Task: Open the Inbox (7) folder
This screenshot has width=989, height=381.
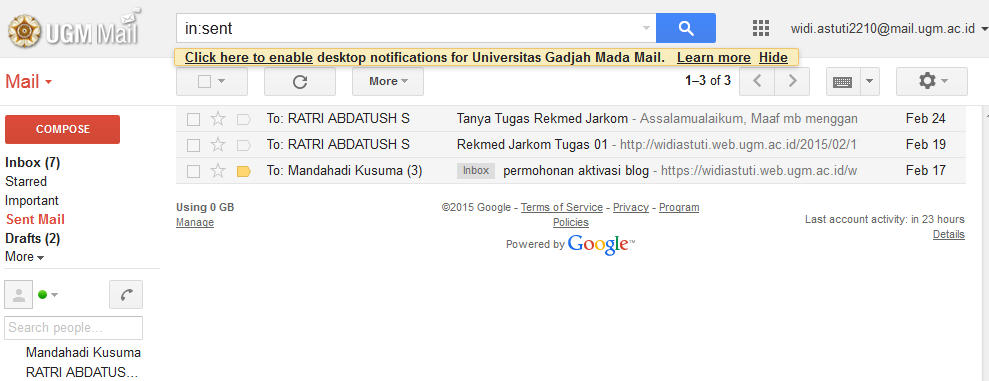Action: [x=32, y=162]
